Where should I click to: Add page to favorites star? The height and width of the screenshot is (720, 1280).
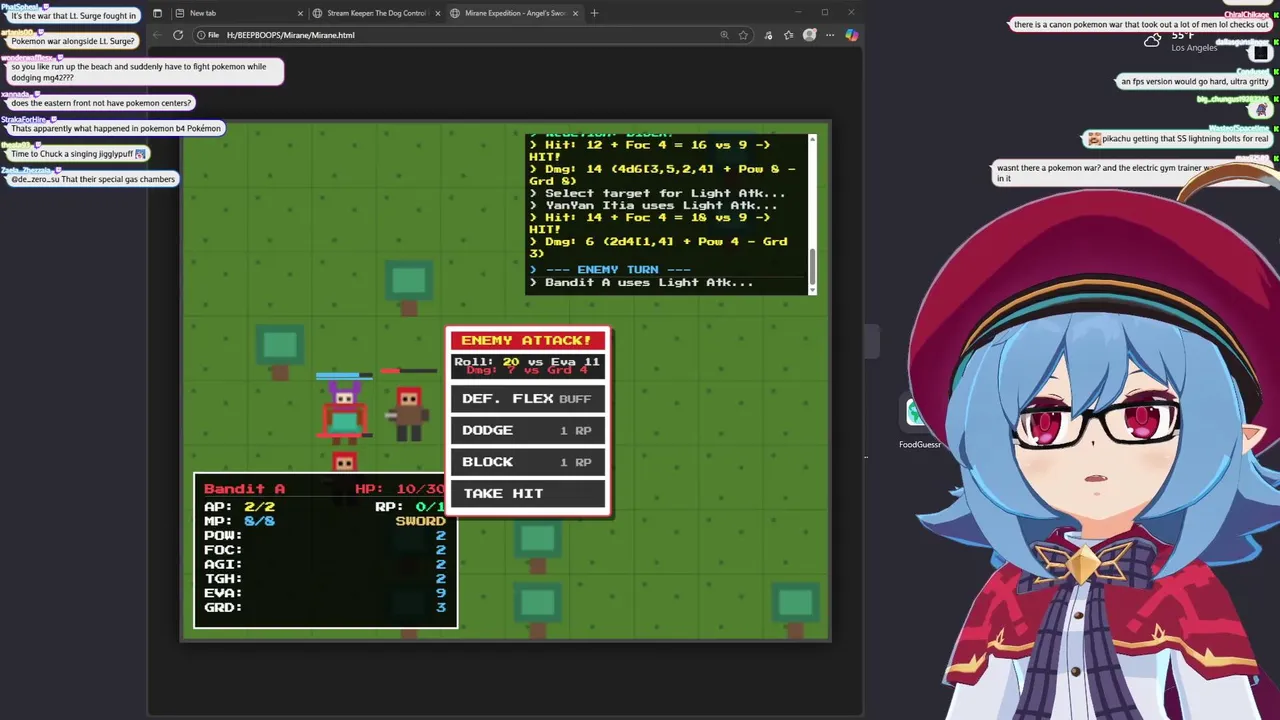(x=743, y=35)
